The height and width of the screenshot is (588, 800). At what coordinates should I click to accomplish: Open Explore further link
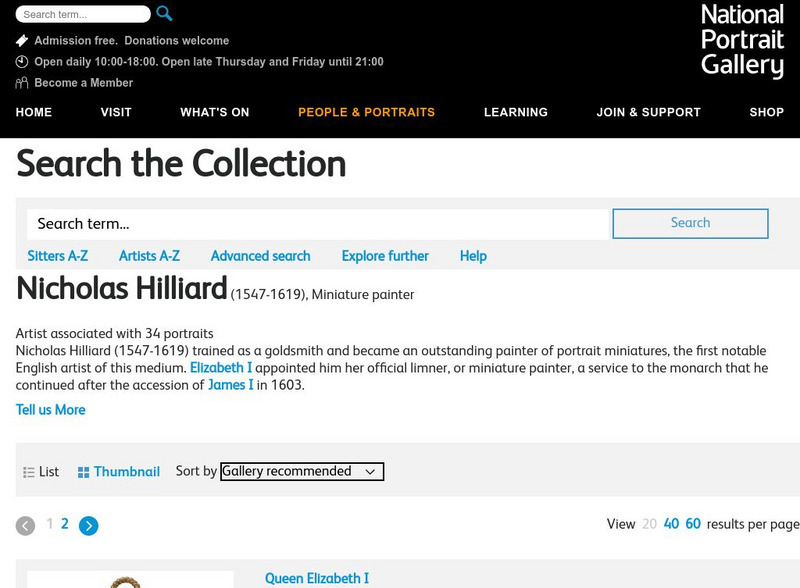385,256
